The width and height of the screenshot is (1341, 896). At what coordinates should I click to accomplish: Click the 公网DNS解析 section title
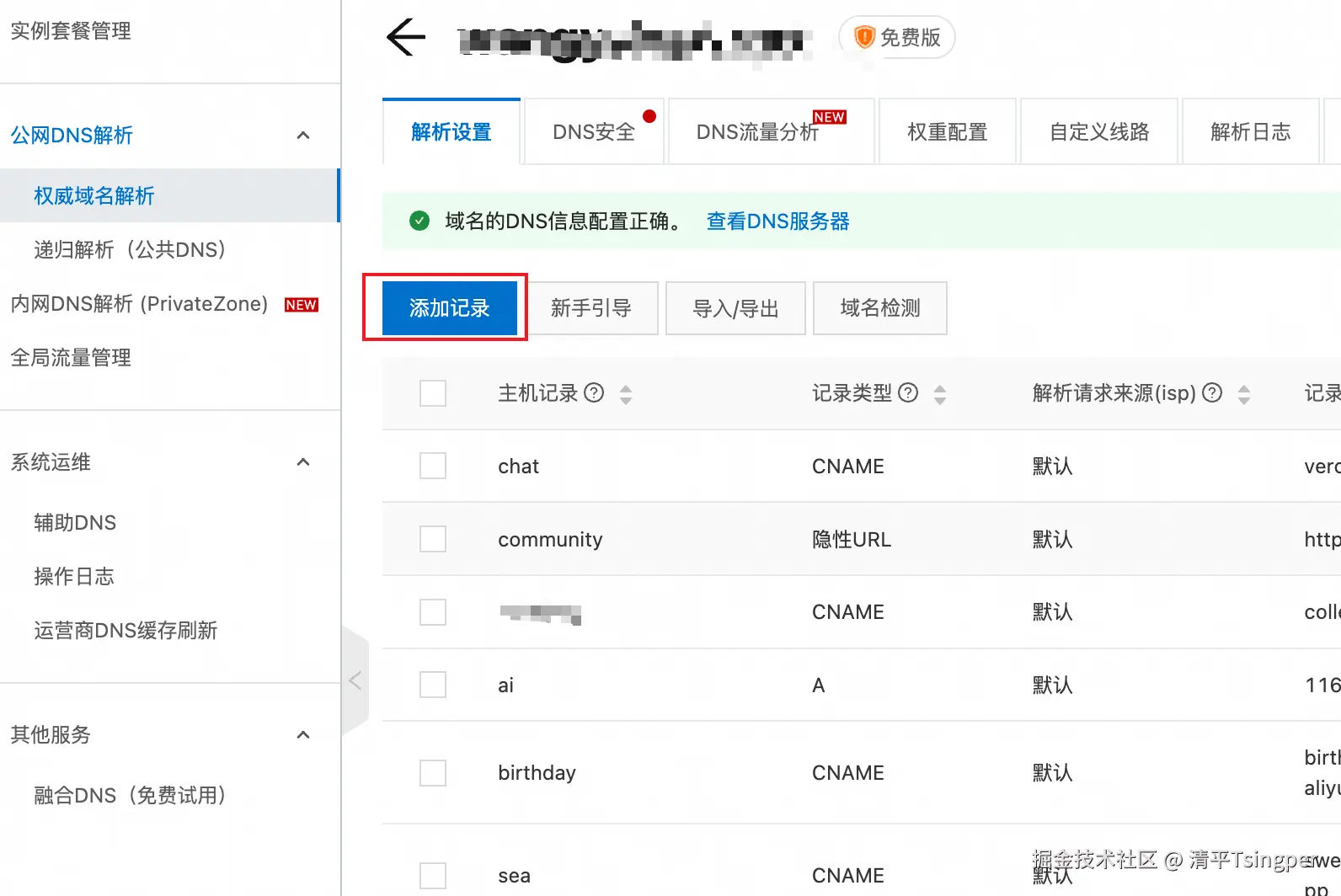72,136
